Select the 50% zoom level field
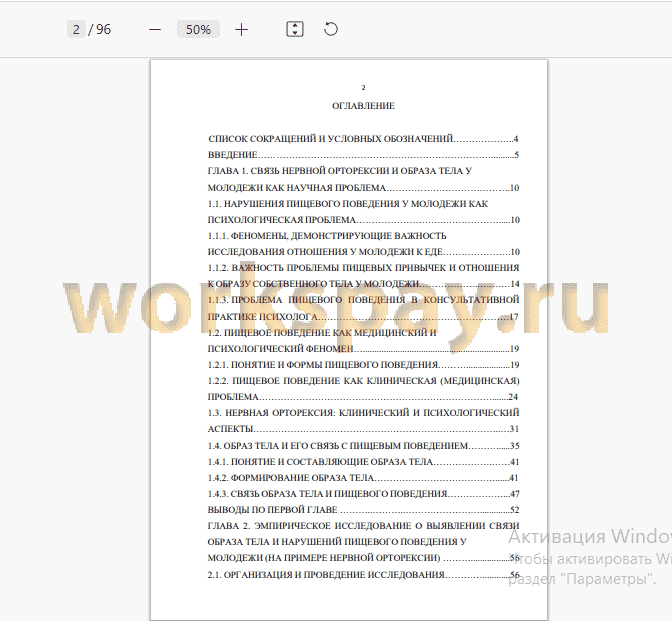This screenshot has width=672, height=621. [x=198, y=30]
